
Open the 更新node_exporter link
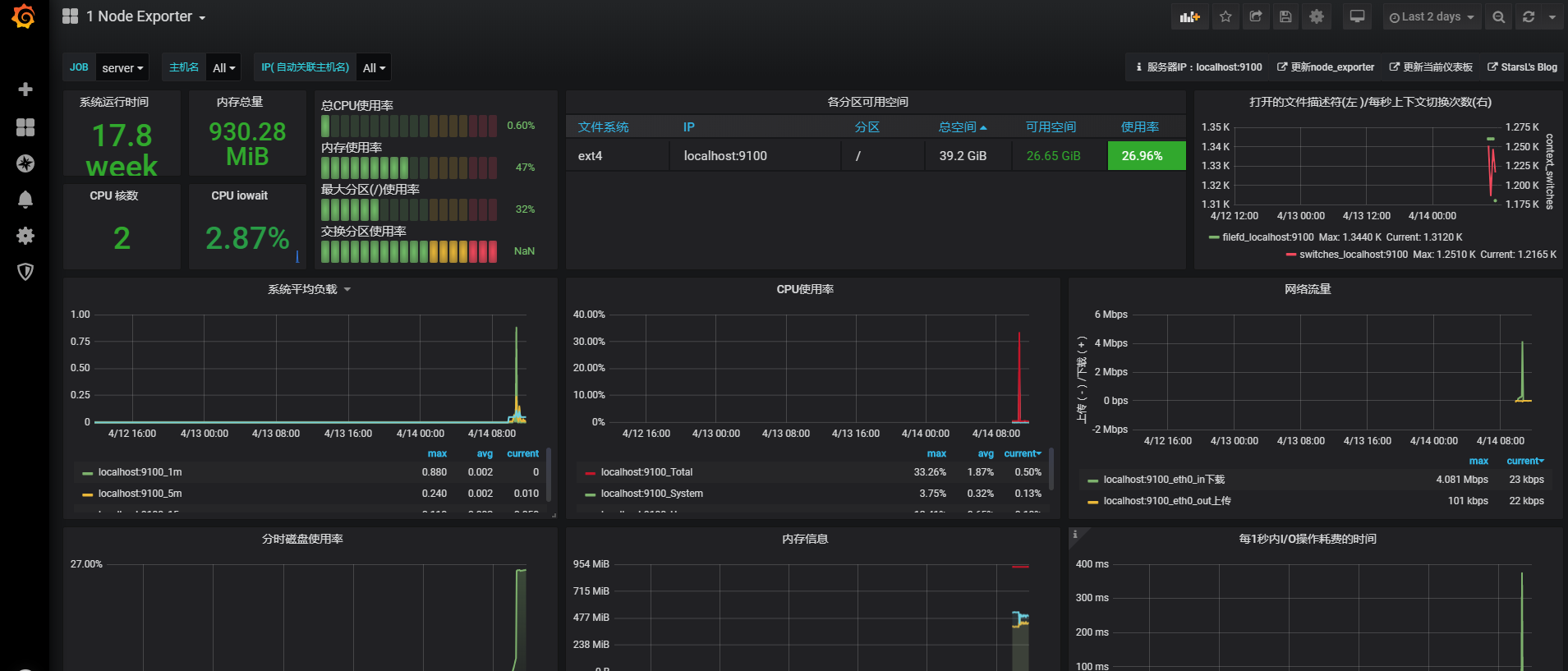click(1326, 67)
